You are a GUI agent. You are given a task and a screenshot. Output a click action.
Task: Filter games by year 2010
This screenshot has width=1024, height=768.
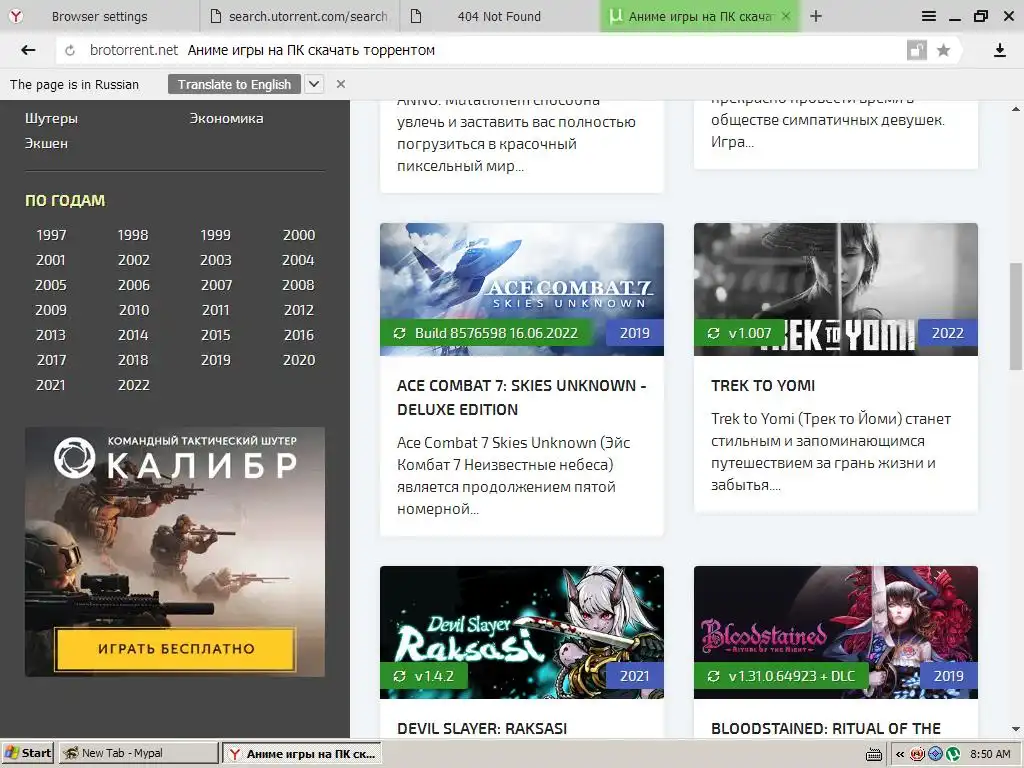pyautogui.click(x=134, y=310)
